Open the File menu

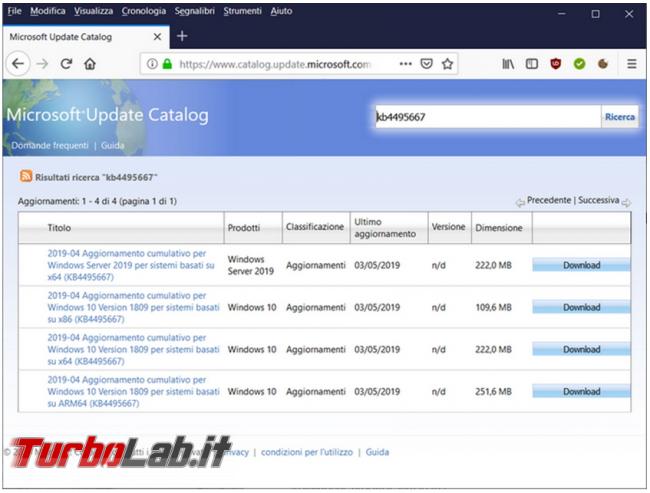click(x=15, y=11)
